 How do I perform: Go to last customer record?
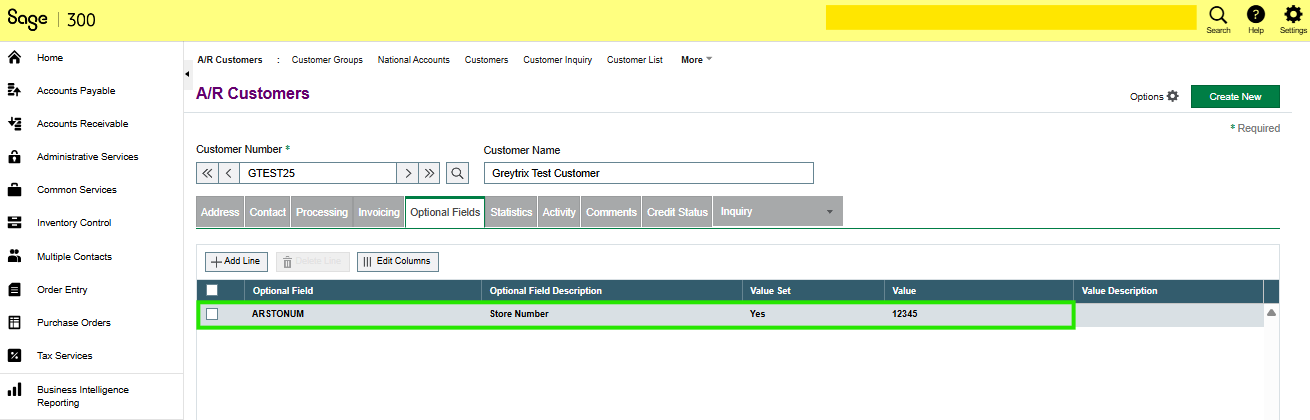[x=429, y=173]
